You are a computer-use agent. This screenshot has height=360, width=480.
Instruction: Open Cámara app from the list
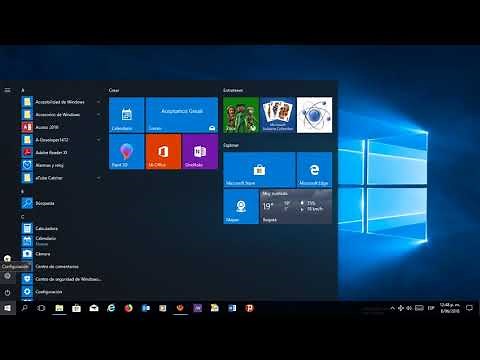click(x=62, y=254)
